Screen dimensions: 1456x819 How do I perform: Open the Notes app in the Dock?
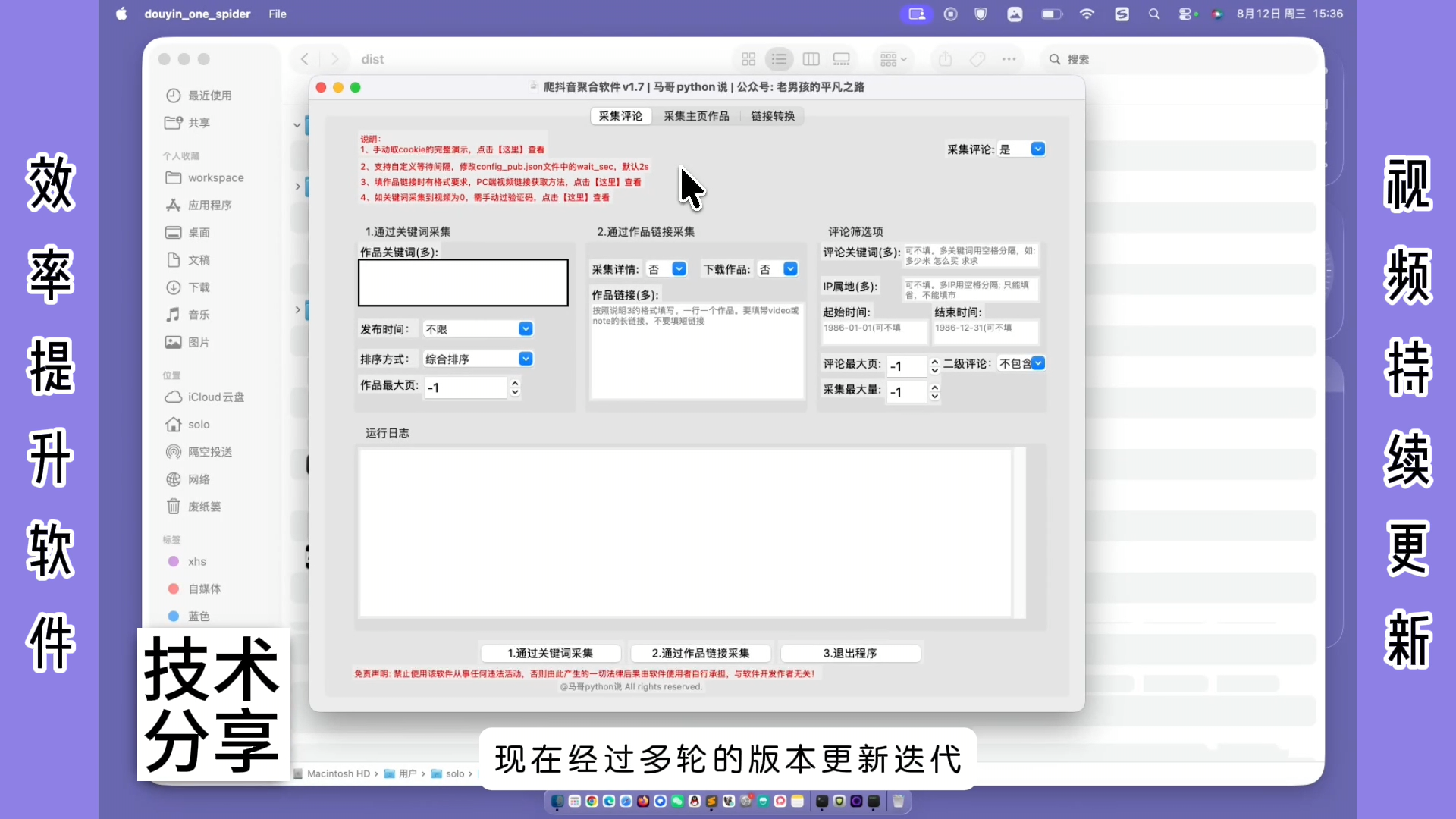pyautogui.click(x=798, y=802)
